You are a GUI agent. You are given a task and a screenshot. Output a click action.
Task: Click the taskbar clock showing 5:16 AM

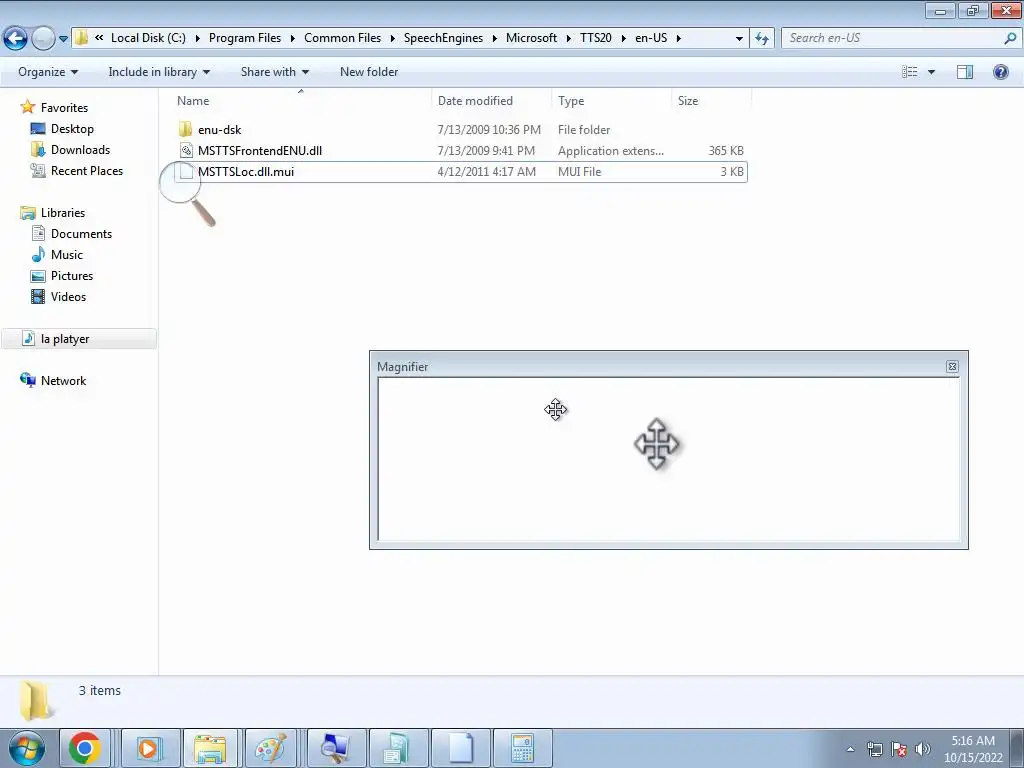[973, 749]
